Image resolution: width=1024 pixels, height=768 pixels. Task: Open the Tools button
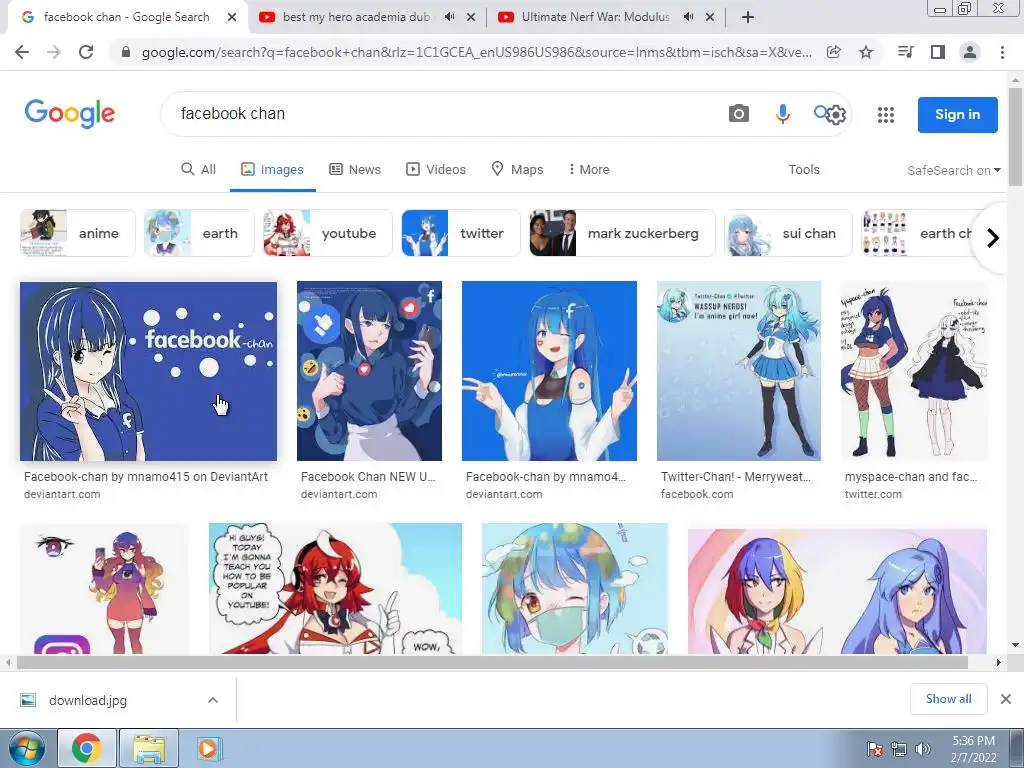tap(803, 169)
